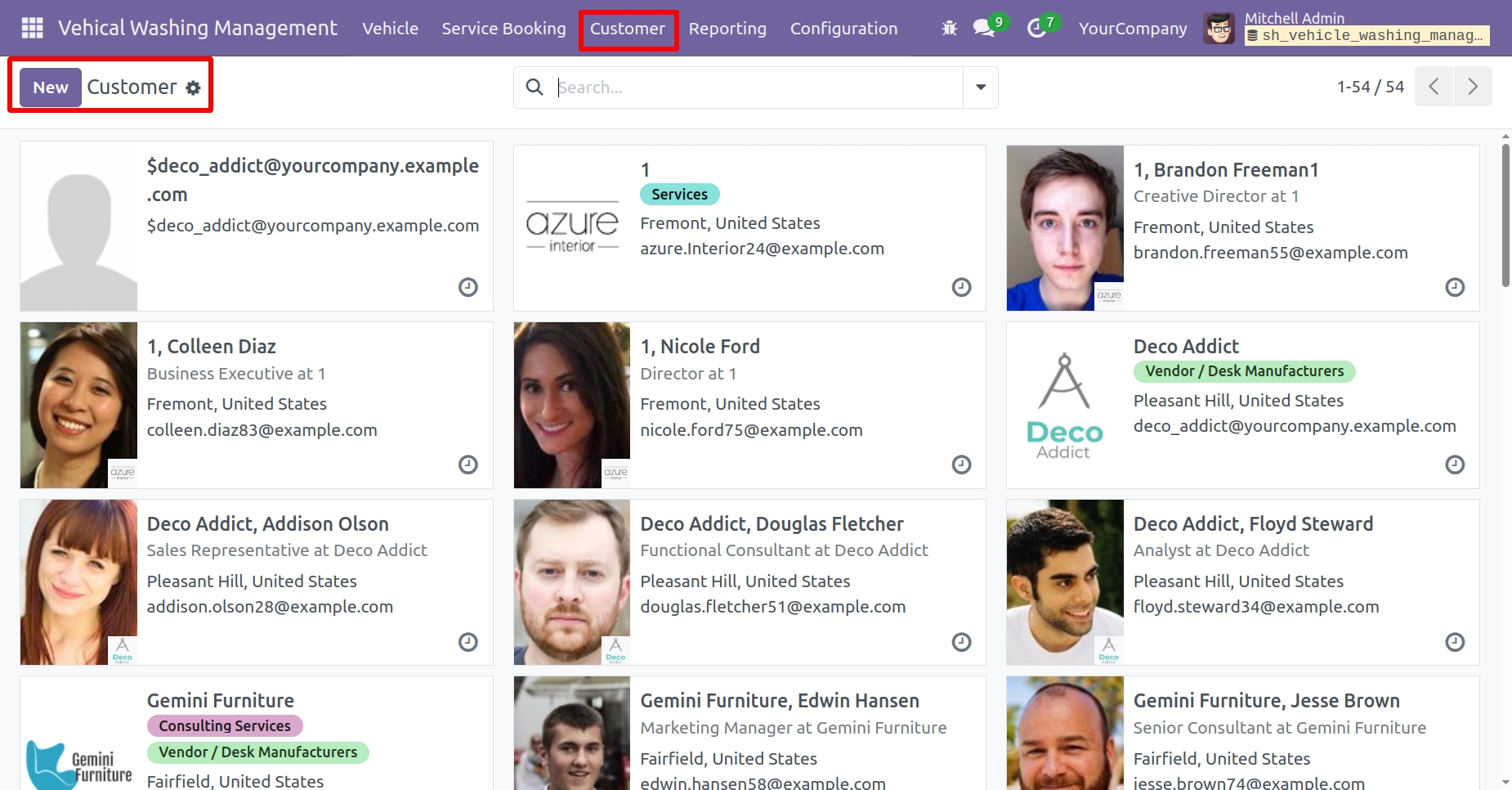This screenshot has height=790, width=1512.
Task: Click azure.Interior24@example.com email text
Action: click(x=762, y=249)
